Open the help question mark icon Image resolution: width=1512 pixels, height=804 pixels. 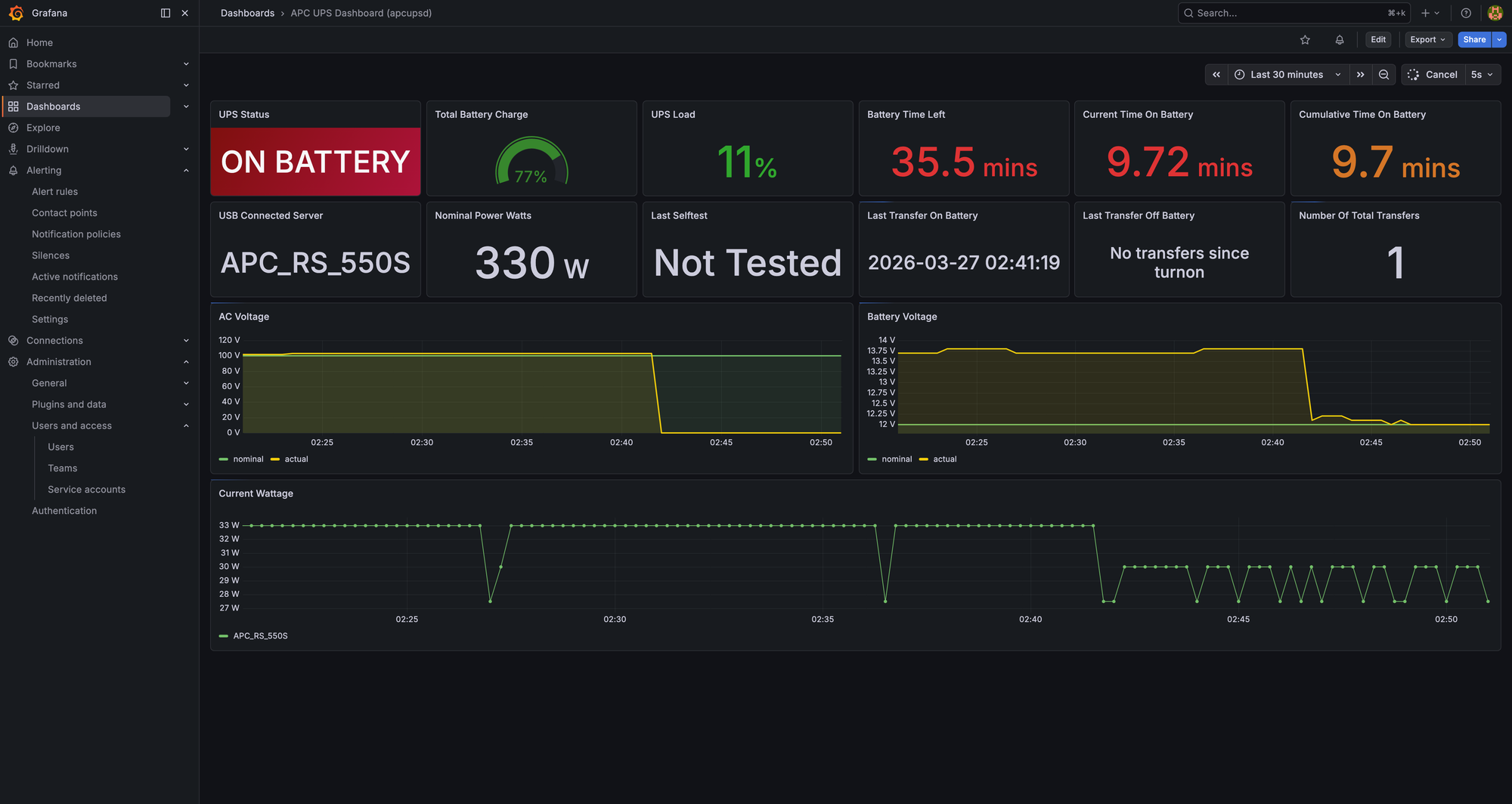coord(1466,13)
